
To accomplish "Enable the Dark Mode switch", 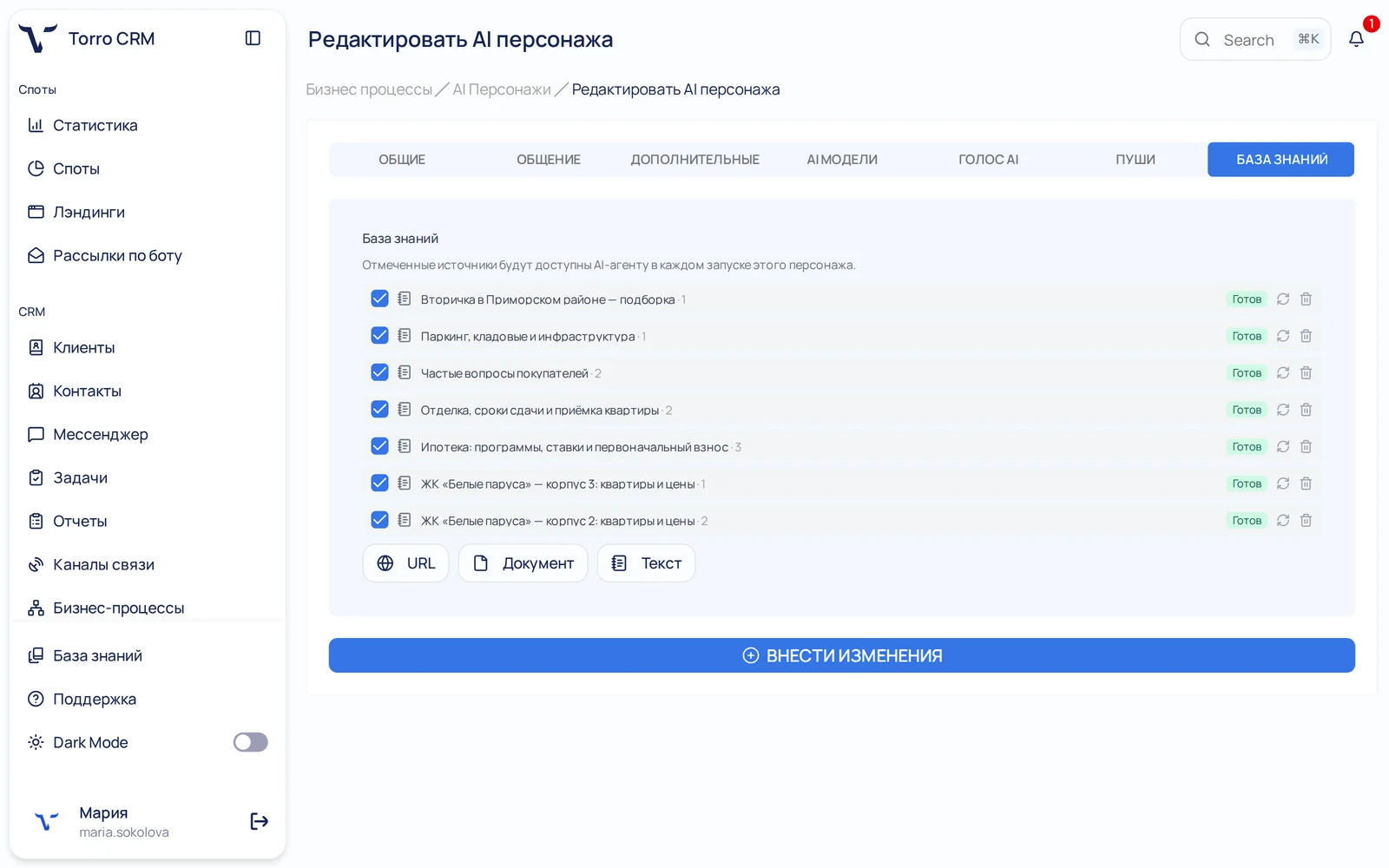I will point(250,742).
